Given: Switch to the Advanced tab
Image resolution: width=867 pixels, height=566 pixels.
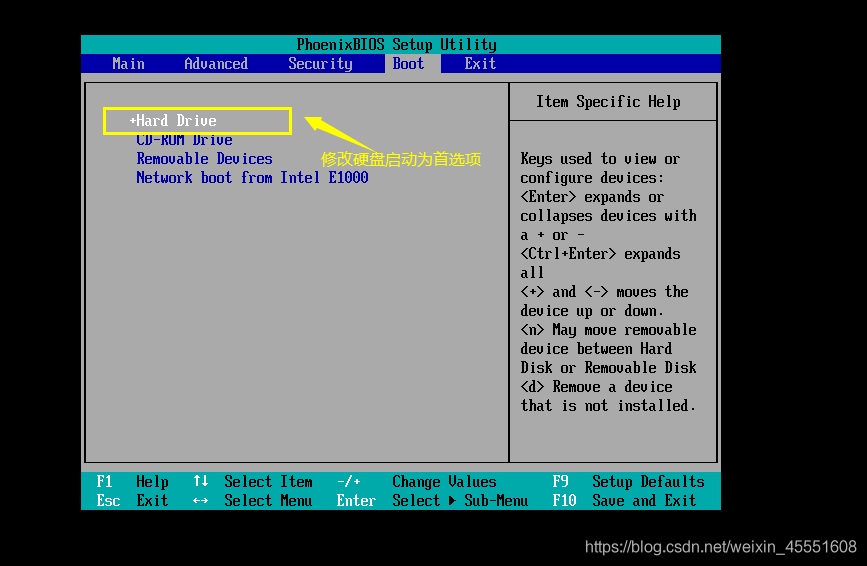Looking at the screenshot, I should (216, 64).
